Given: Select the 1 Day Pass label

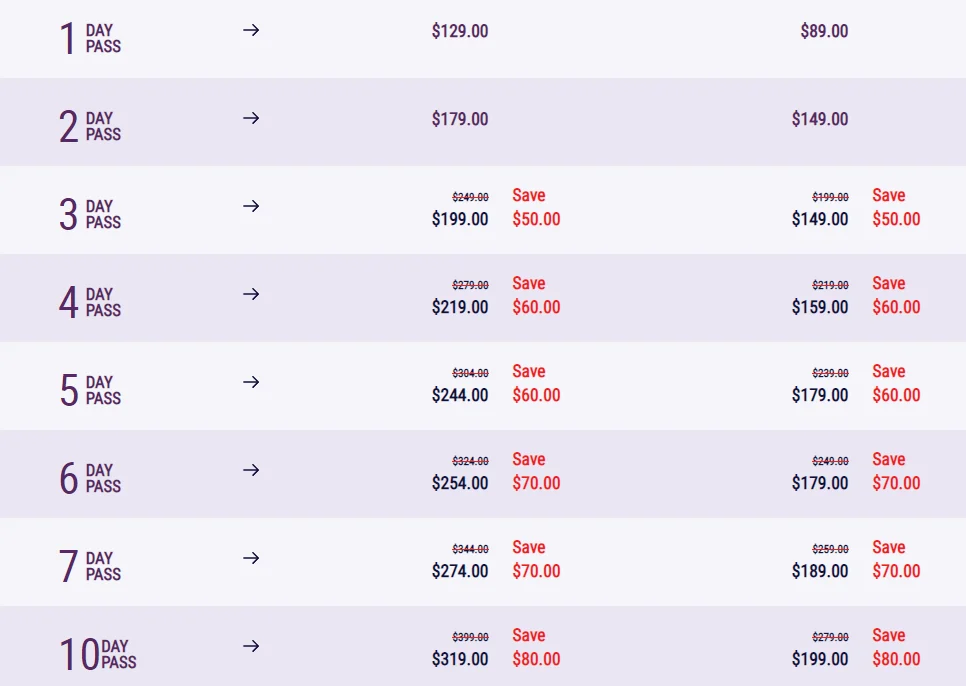Looking at the screenshot, I should [90, 38].
